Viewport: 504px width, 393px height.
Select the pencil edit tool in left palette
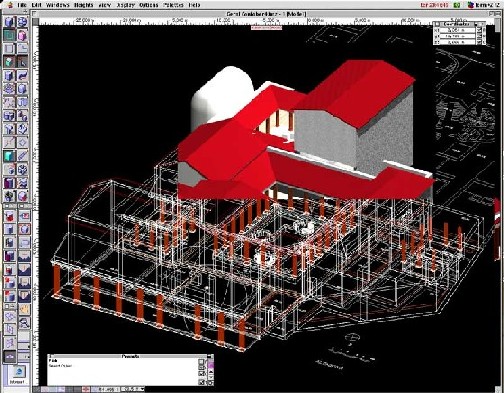22,156
